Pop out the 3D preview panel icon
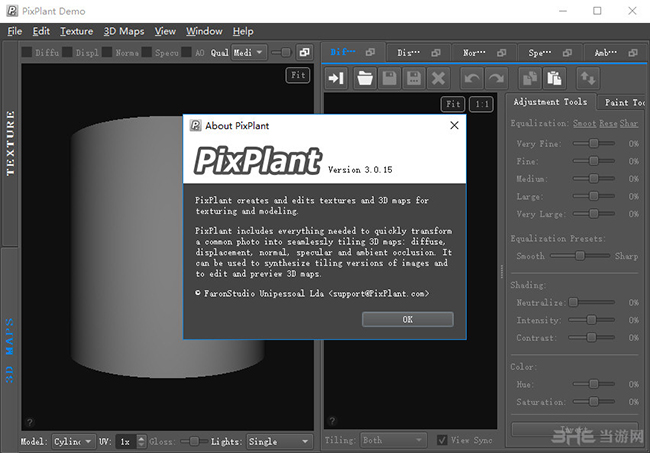 [304, 52]
